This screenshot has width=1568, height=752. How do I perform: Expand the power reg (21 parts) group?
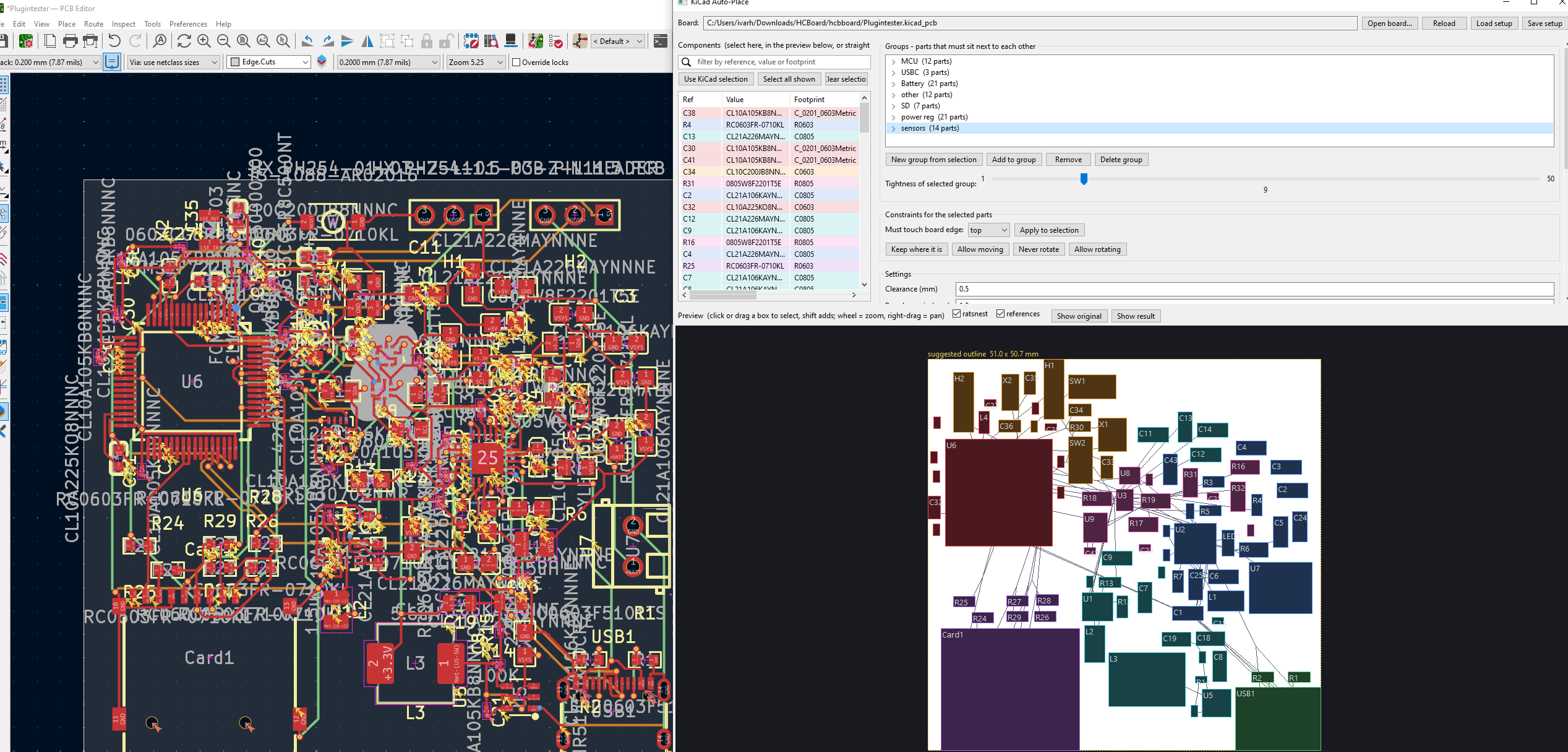point(894,117)
